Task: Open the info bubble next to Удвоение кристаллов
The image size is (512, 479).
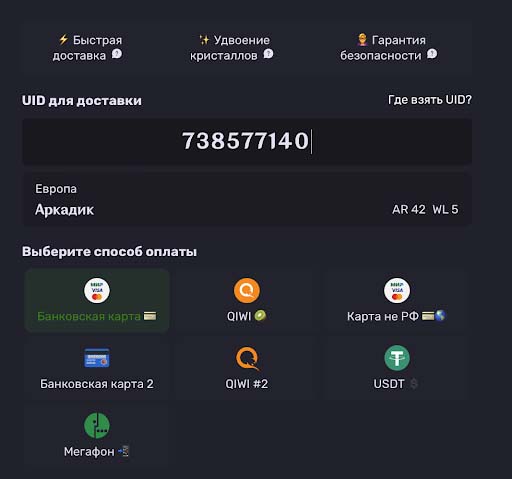Action: [x=268, y=54]
